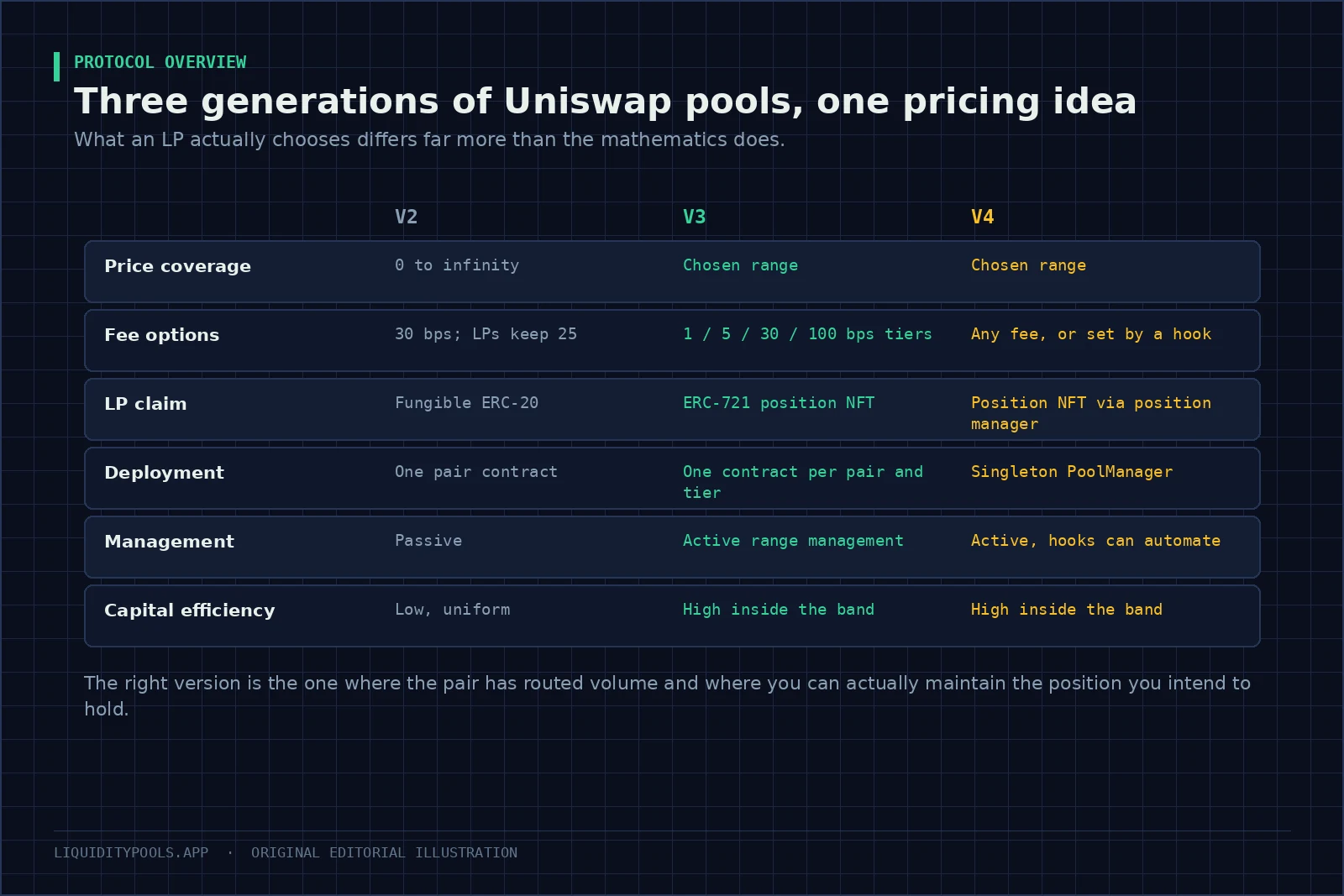Screen dimensions: 1344x896
Task: Click '30 bps; LPs keep 25' cell
Action: click(x=486, y=334)
